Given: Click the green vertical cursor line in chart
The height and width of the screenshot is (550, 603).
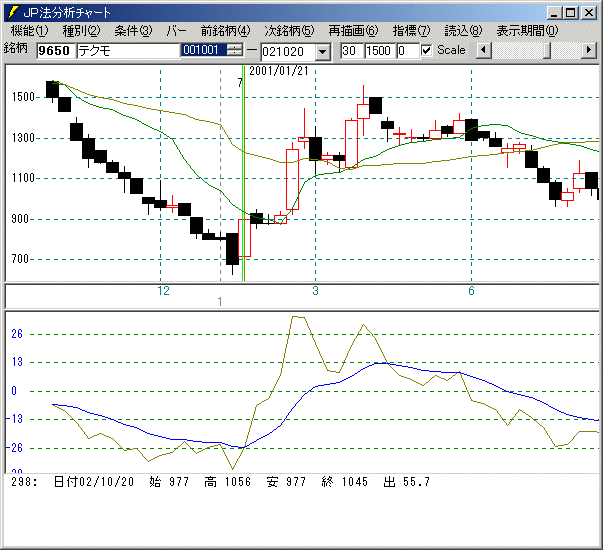Looking at the screenshot, I should click(243, 173).
